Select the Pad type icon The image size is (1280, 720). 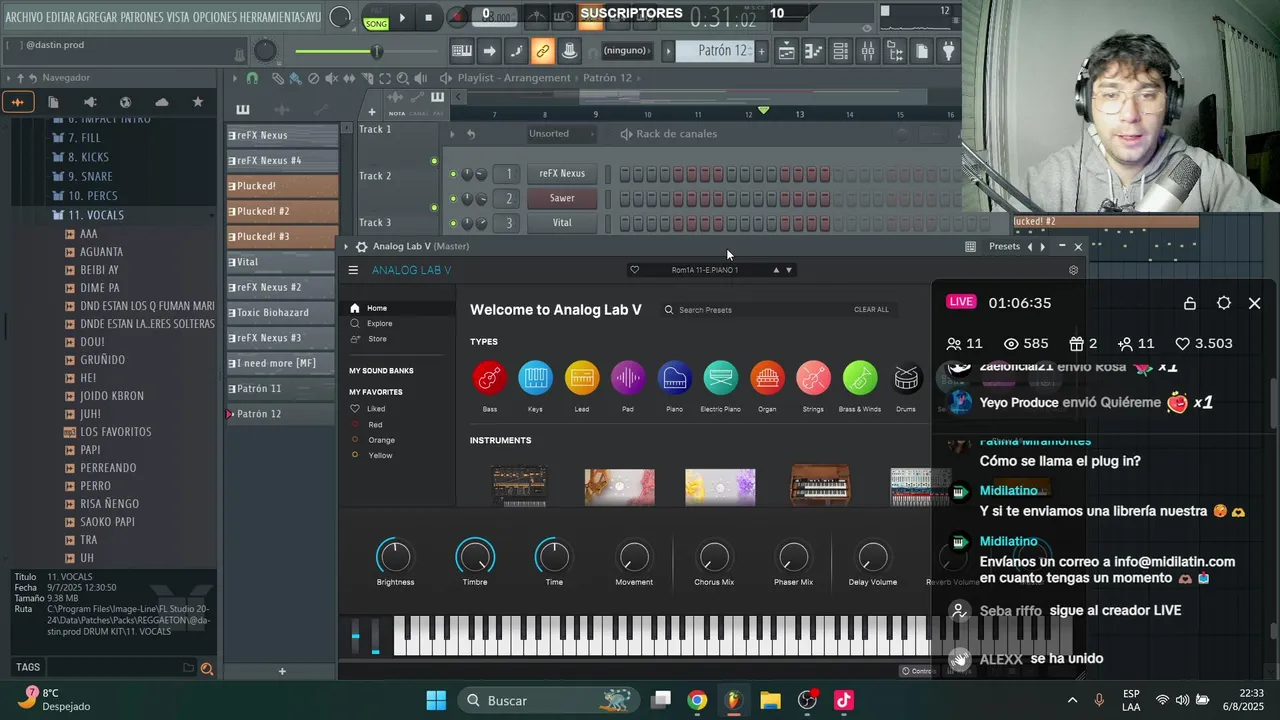click(628, 378)
